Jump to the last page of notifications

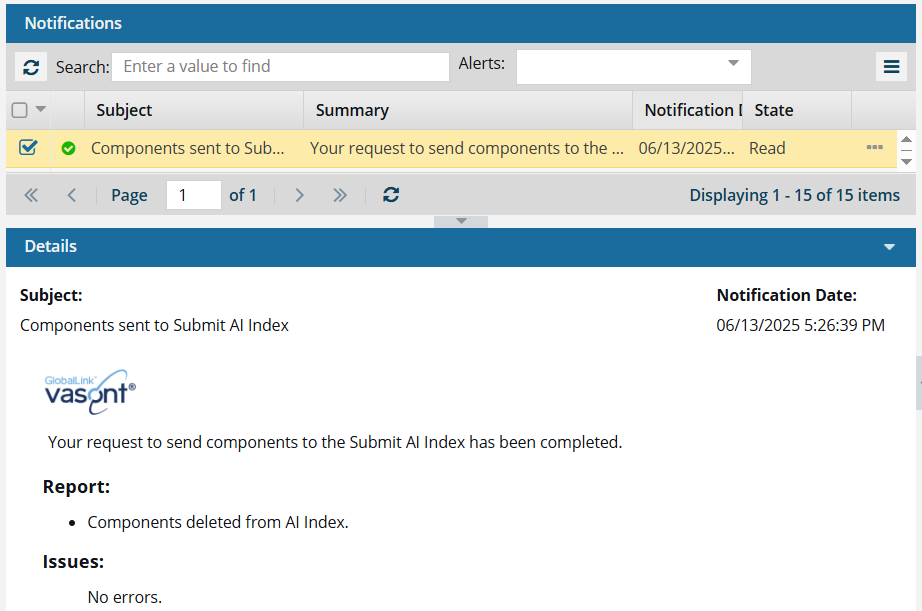pos(340,195)
